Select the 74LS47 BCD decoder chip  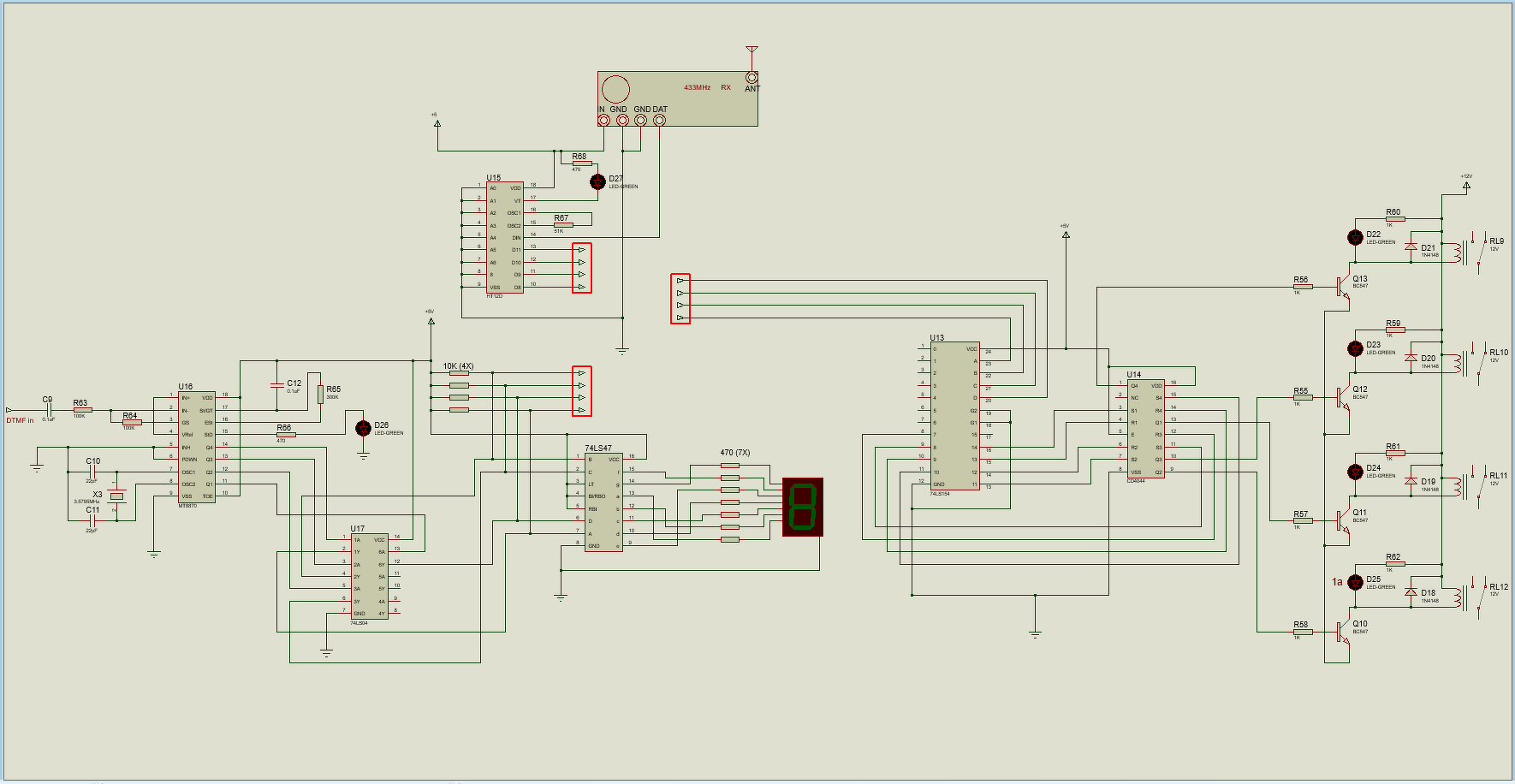(x=603, y=502)
